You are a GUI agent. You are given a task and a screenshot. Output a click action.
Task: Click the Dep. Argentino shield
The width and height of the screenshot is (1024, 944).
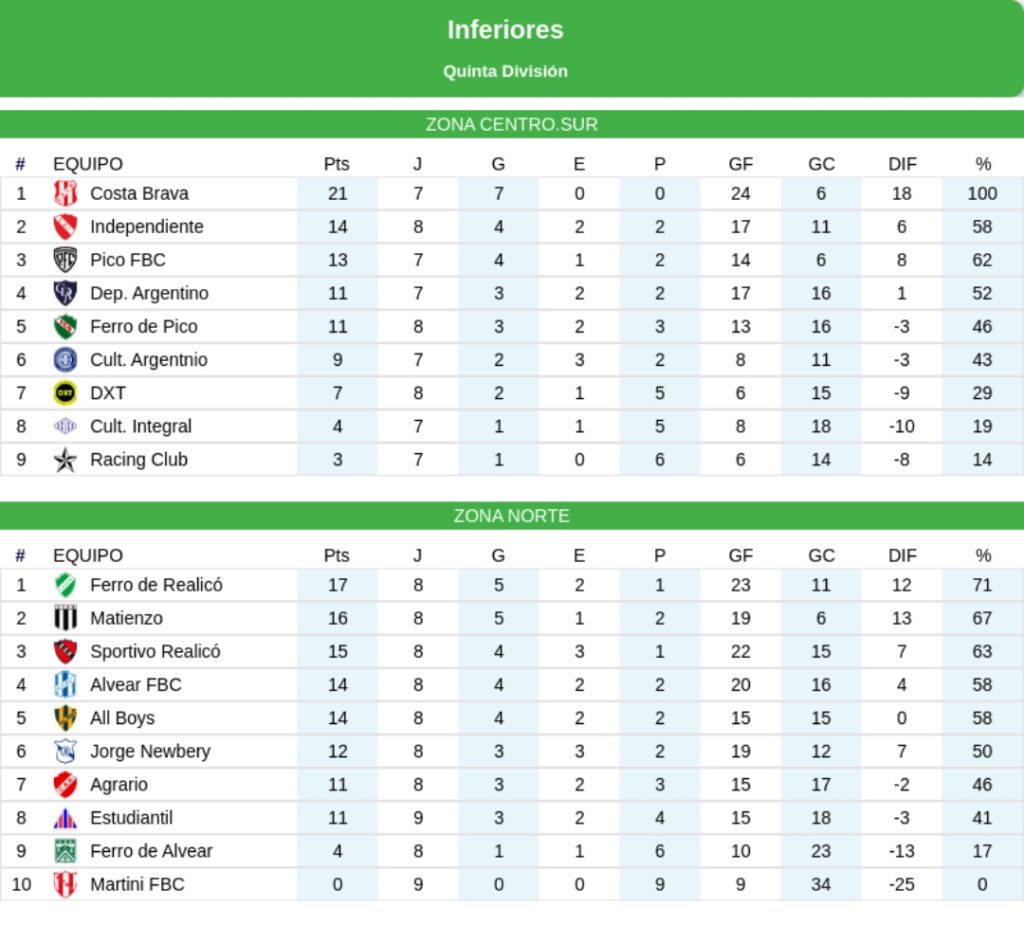[65, 293]
